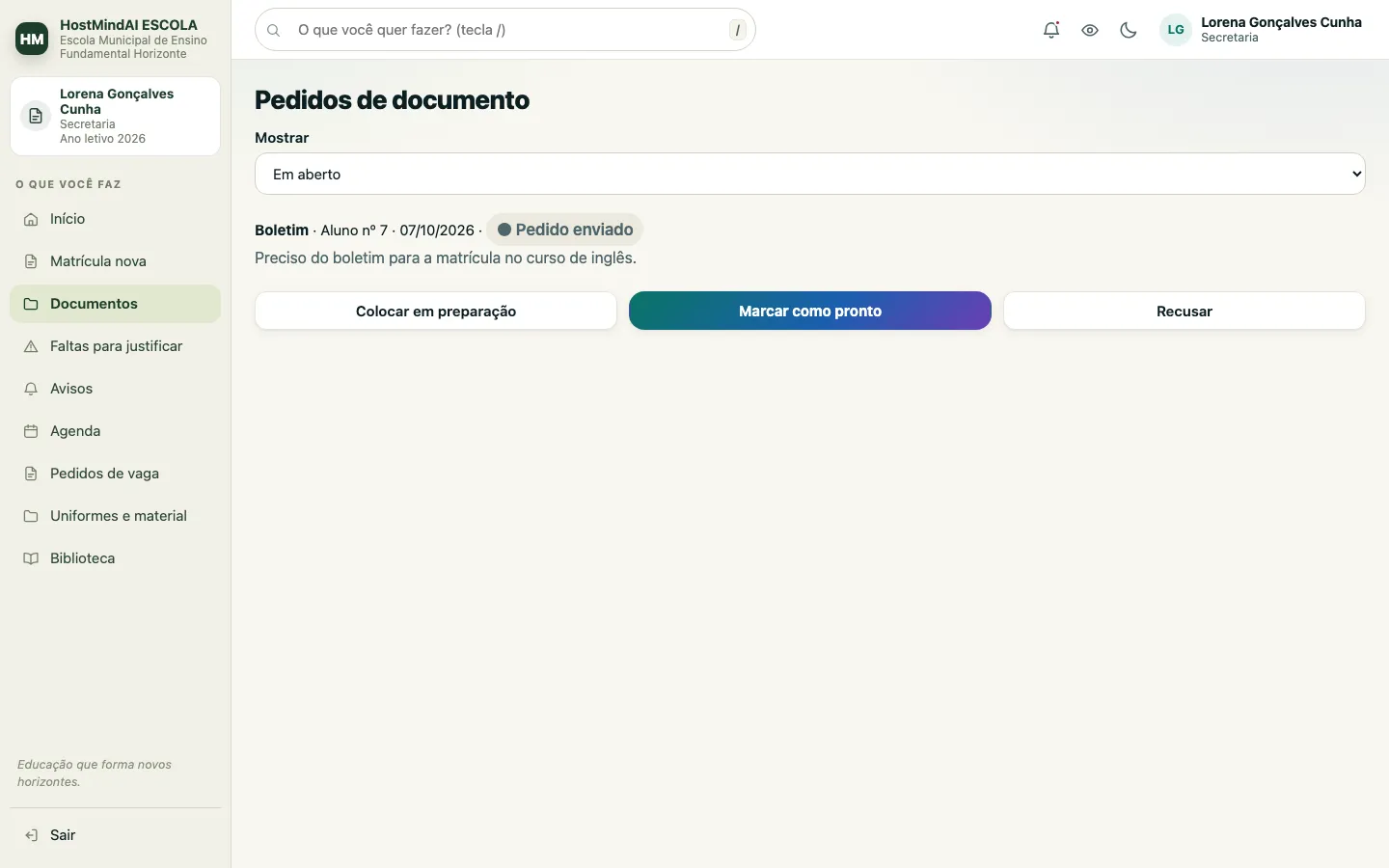Click the Faltas para justificar warning icon

point(31,346)
